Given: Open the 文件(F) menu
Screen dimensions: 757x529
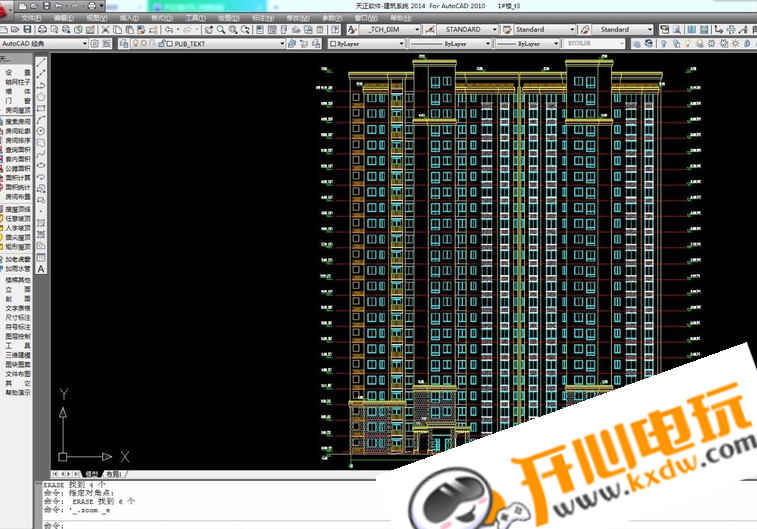Looking at the screenshot, I should [31, 18].
